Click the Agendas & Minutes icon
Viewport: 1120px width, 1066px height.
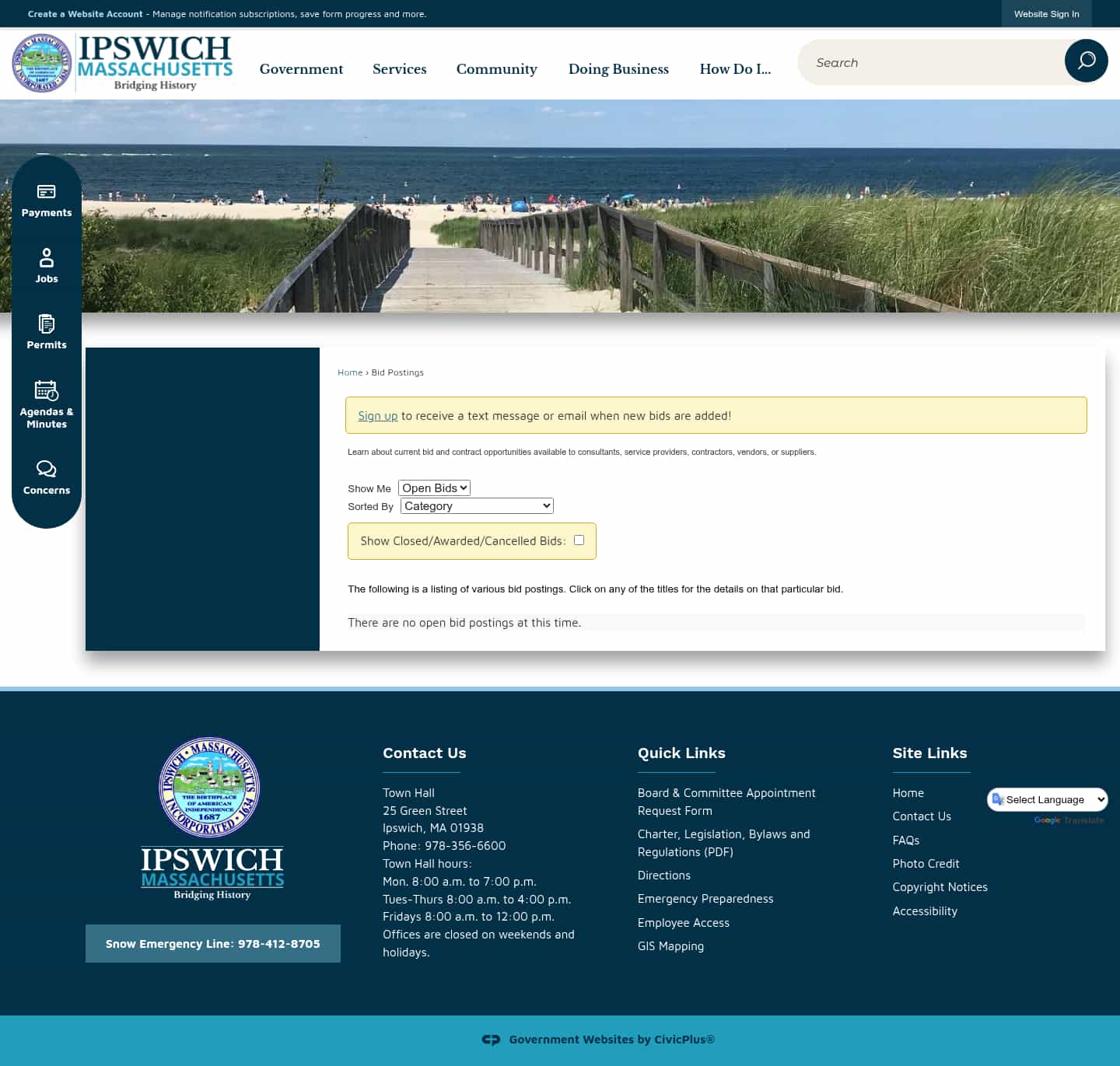point(46,391)
